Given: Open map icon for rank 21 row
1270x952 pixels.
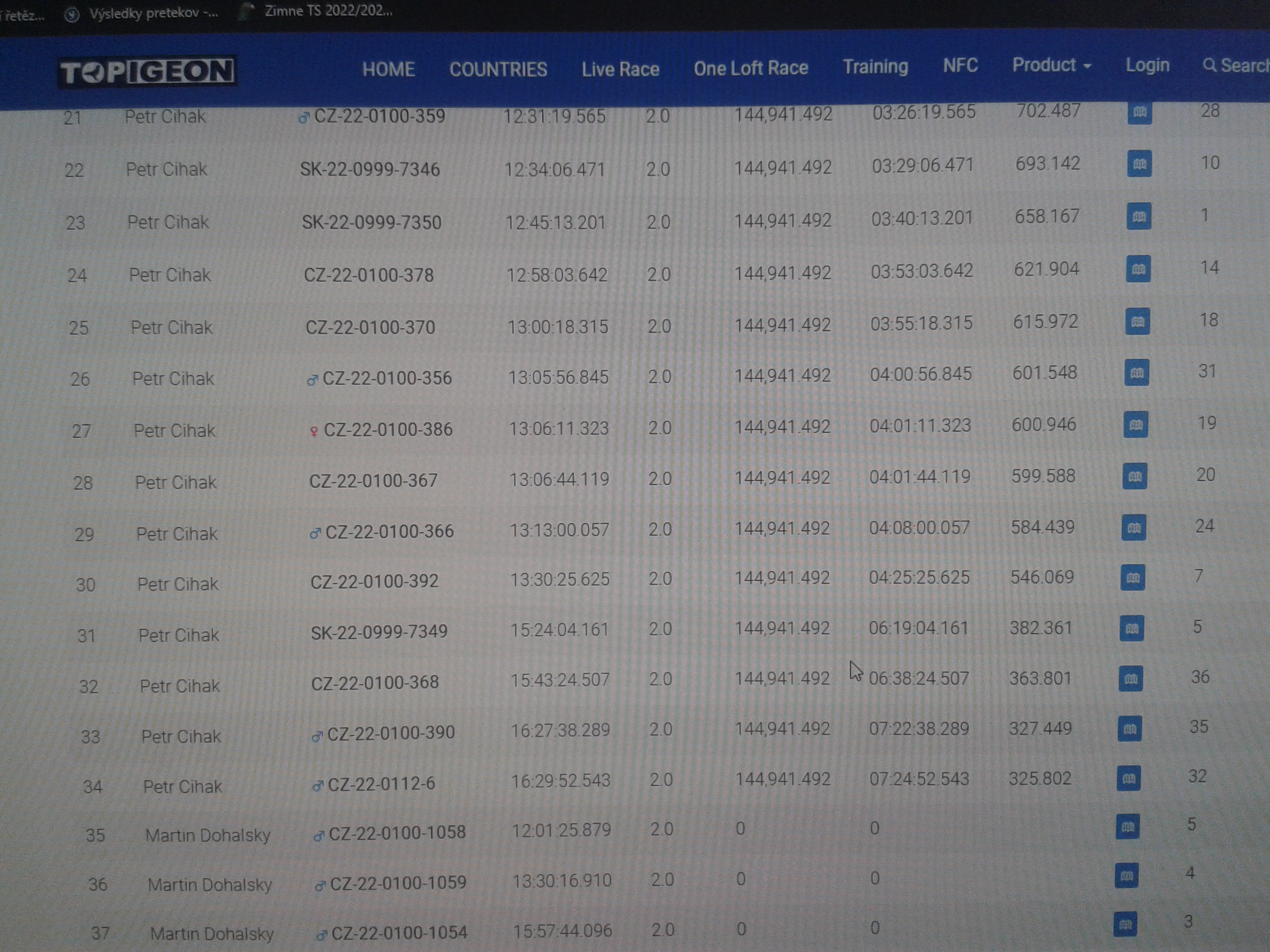Looking at the screenshot, I should coord(1140,113).
